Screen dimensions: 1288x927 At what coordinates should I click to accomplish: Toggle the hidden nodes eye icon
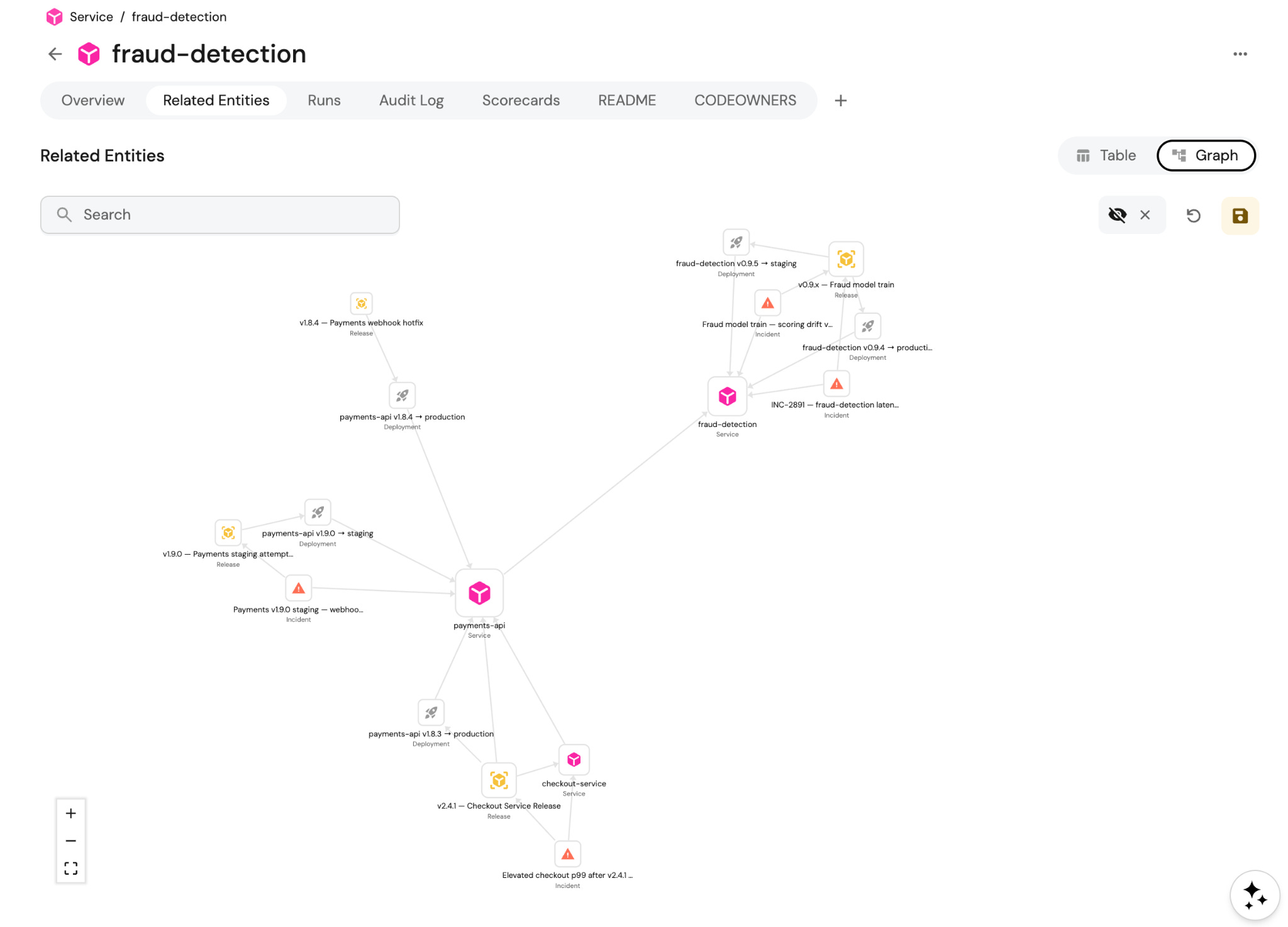[1117, 215]
